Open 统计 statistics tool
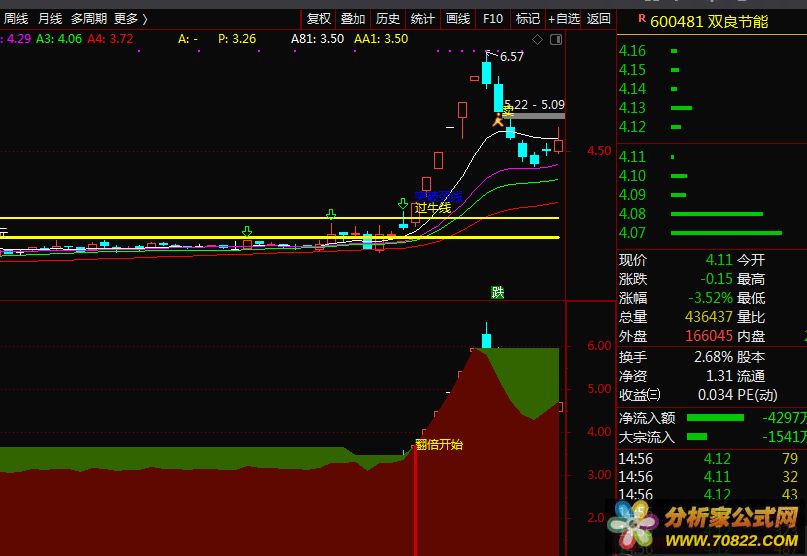 (423, 19)
